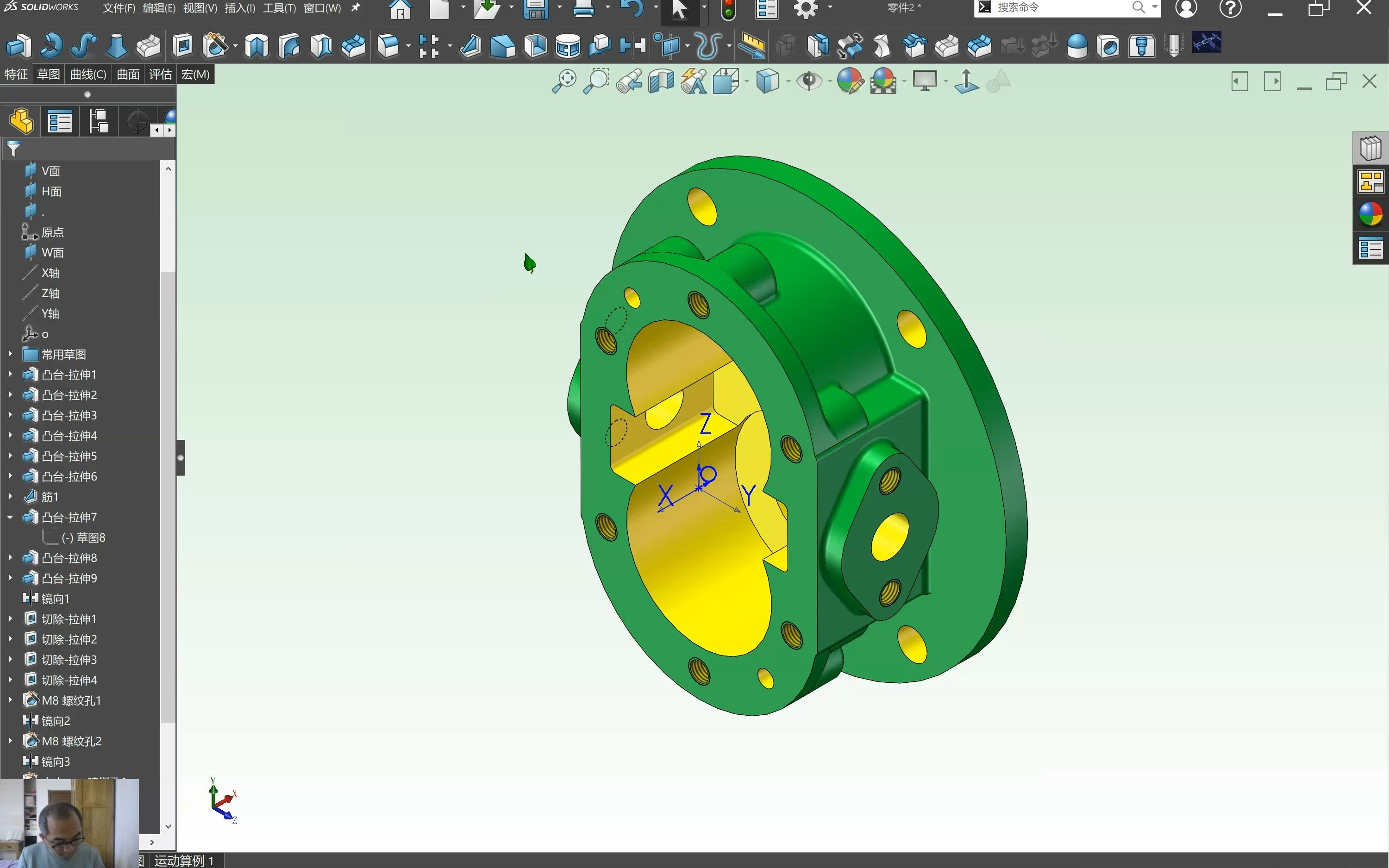The height and width of the screenshot is (868, 1389).
Task: Toggle the Section View tool
Action: click(661, 81)
